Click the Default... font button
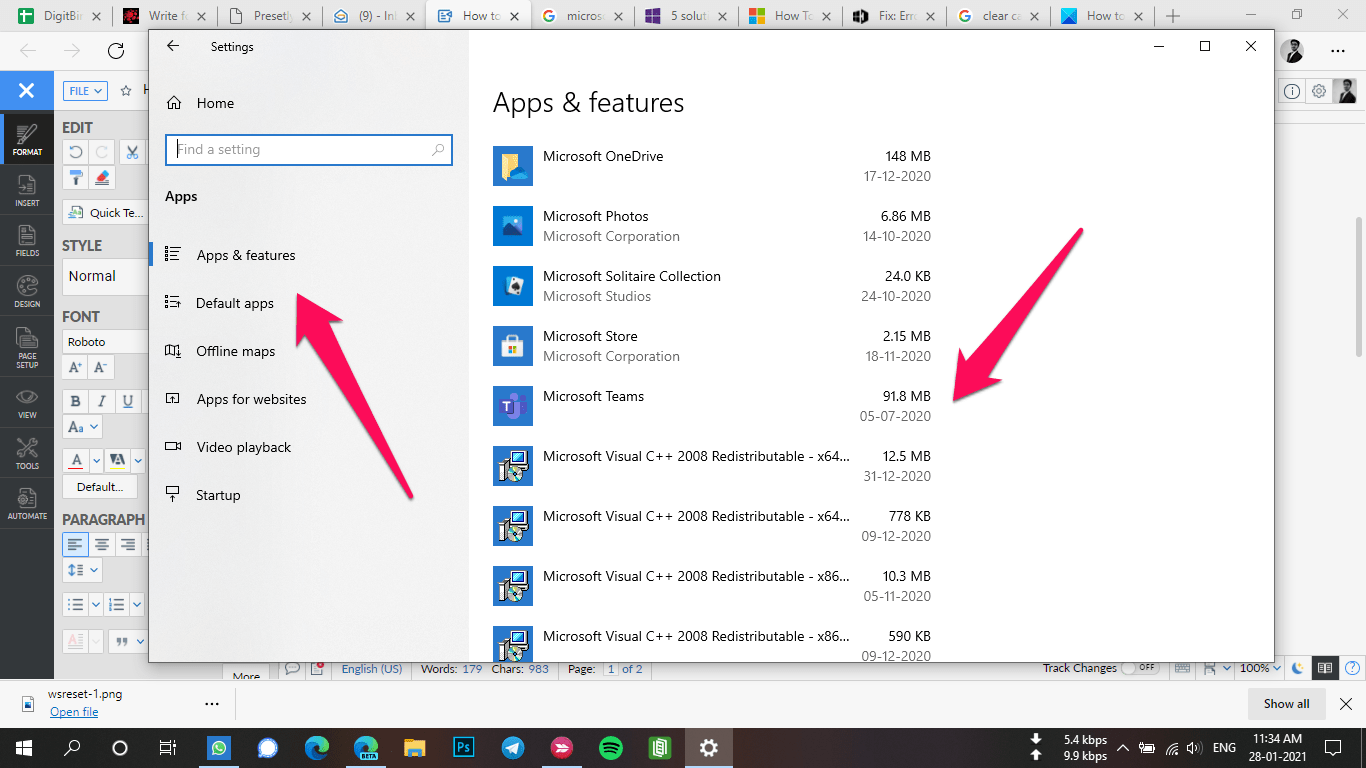This screenshot has width=1366, height=768. tap(100, 487)
